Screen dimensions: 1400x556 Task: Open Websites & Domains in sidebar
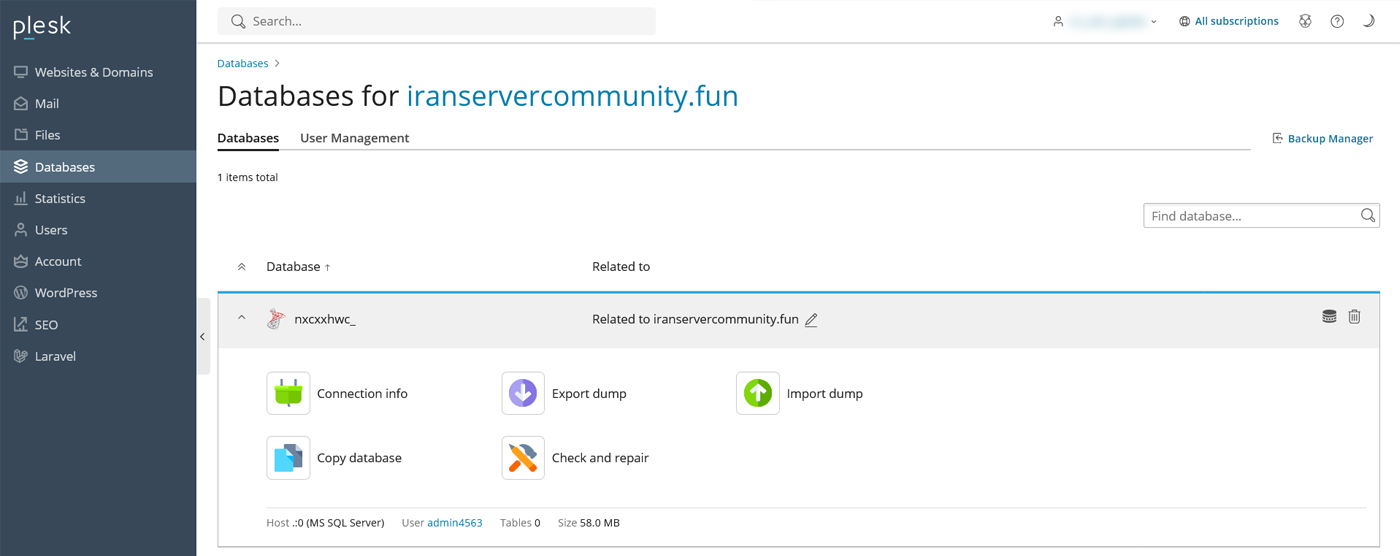click(x=93, y=72)
